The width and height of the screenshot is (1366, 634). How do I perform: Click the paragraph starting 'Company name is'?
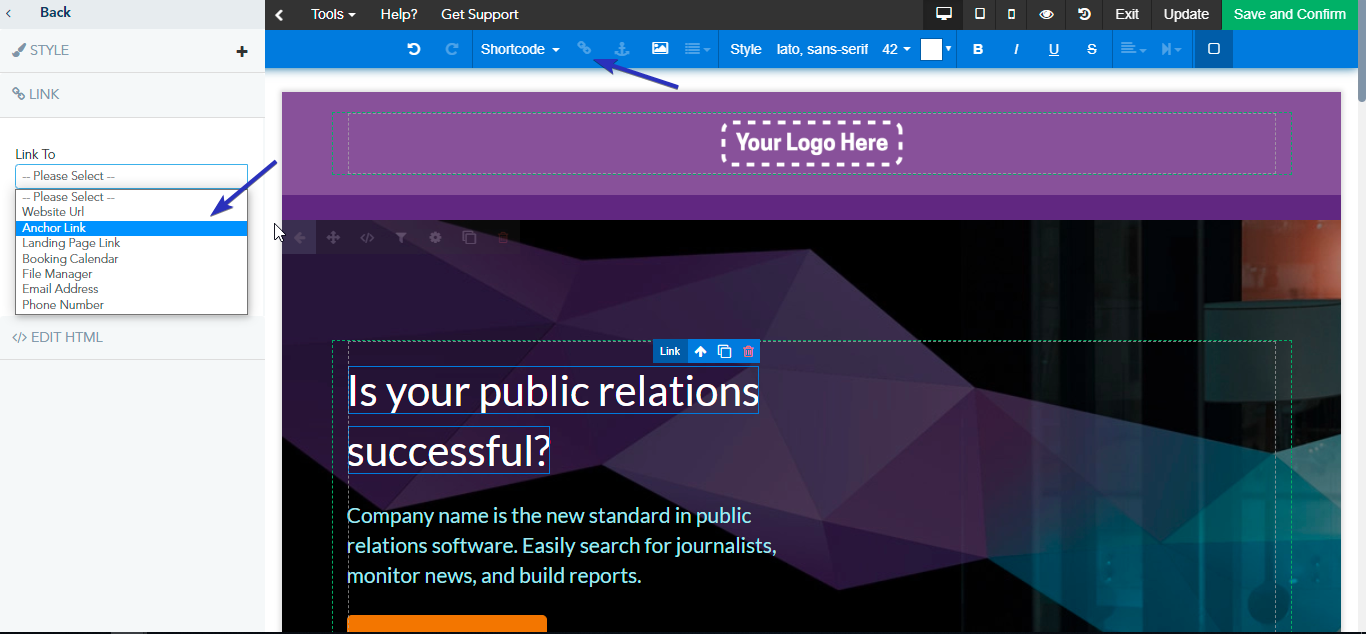[562, 546]
